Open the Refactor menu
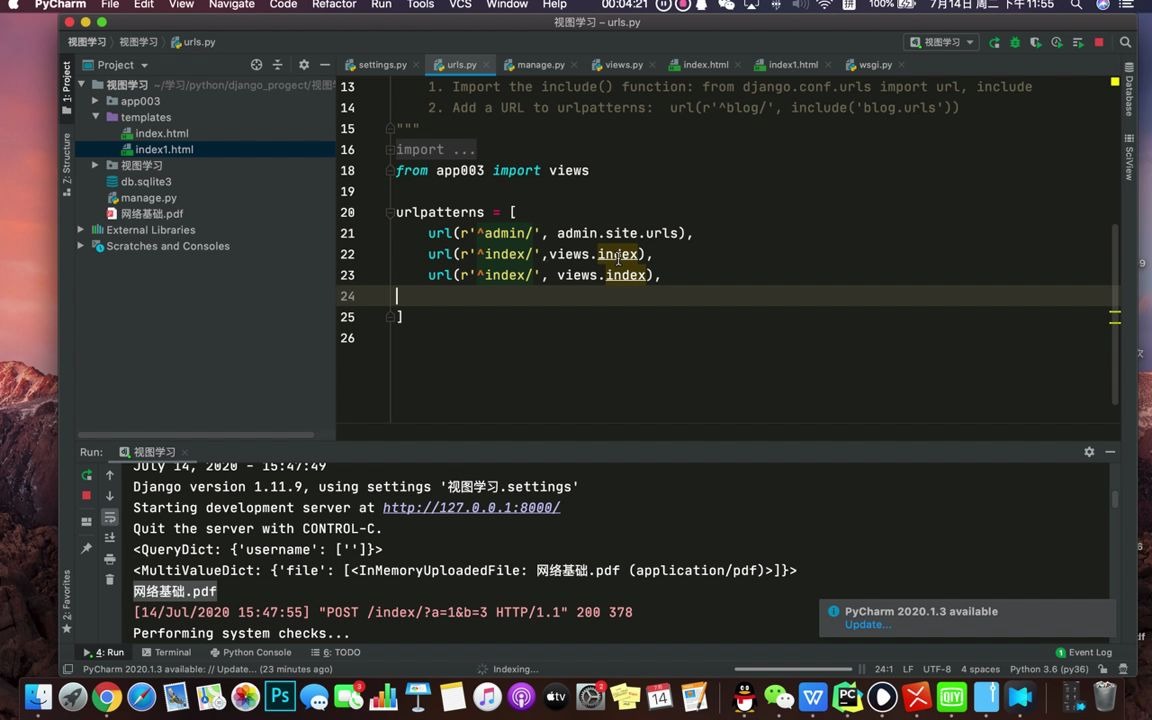The height and width of the screenshot is (720, 1152). [333, 5]
